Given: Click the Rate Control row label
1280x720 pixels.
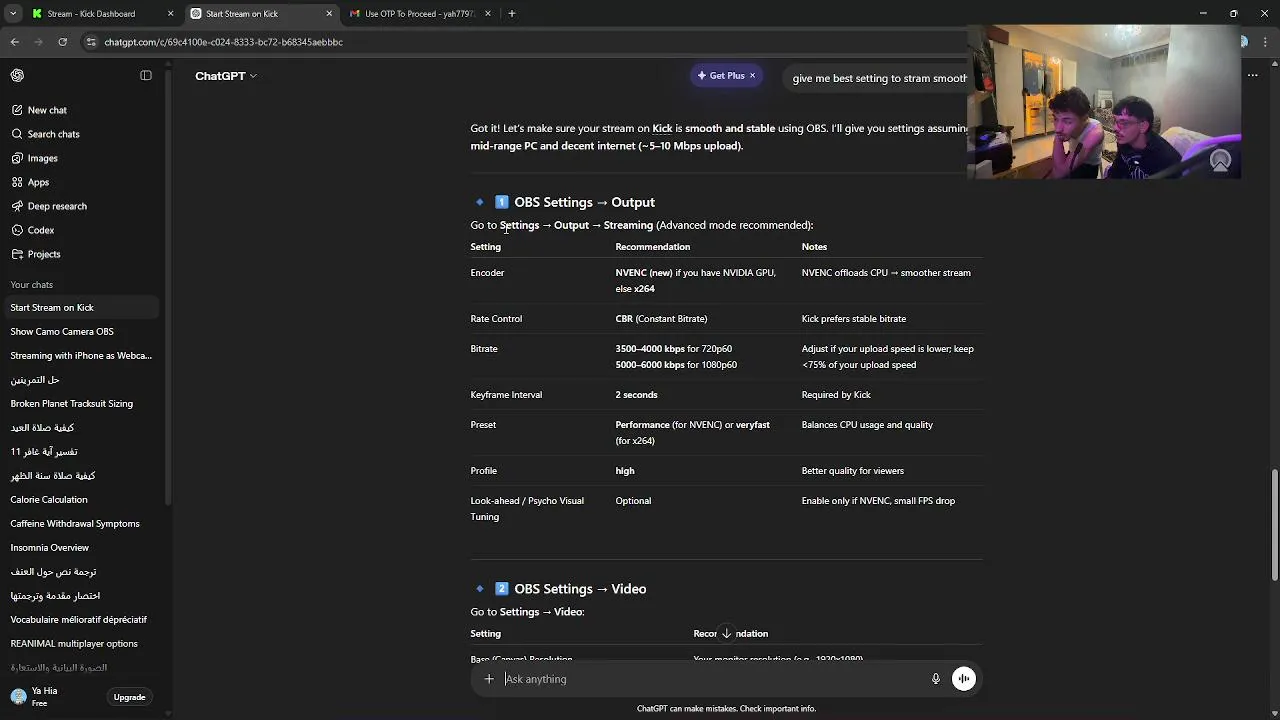Looking at the screenshot, I should [x=496, y=319].
